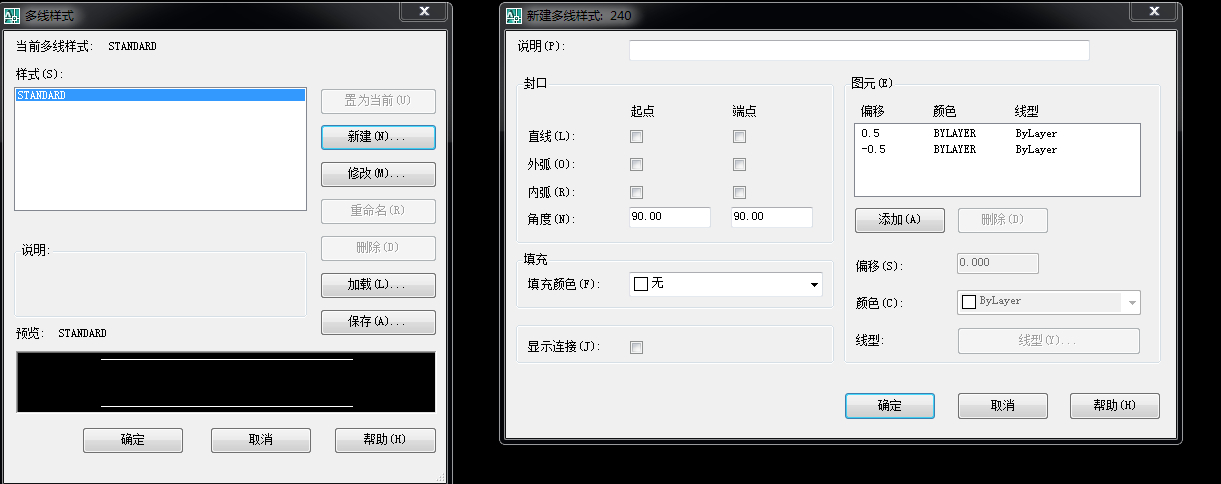The image size is (1221, 484).
Task: Click the AutoCAD icon in 新建多线样式 title bar
Action: pyautogui.click(x=514, y=16)
